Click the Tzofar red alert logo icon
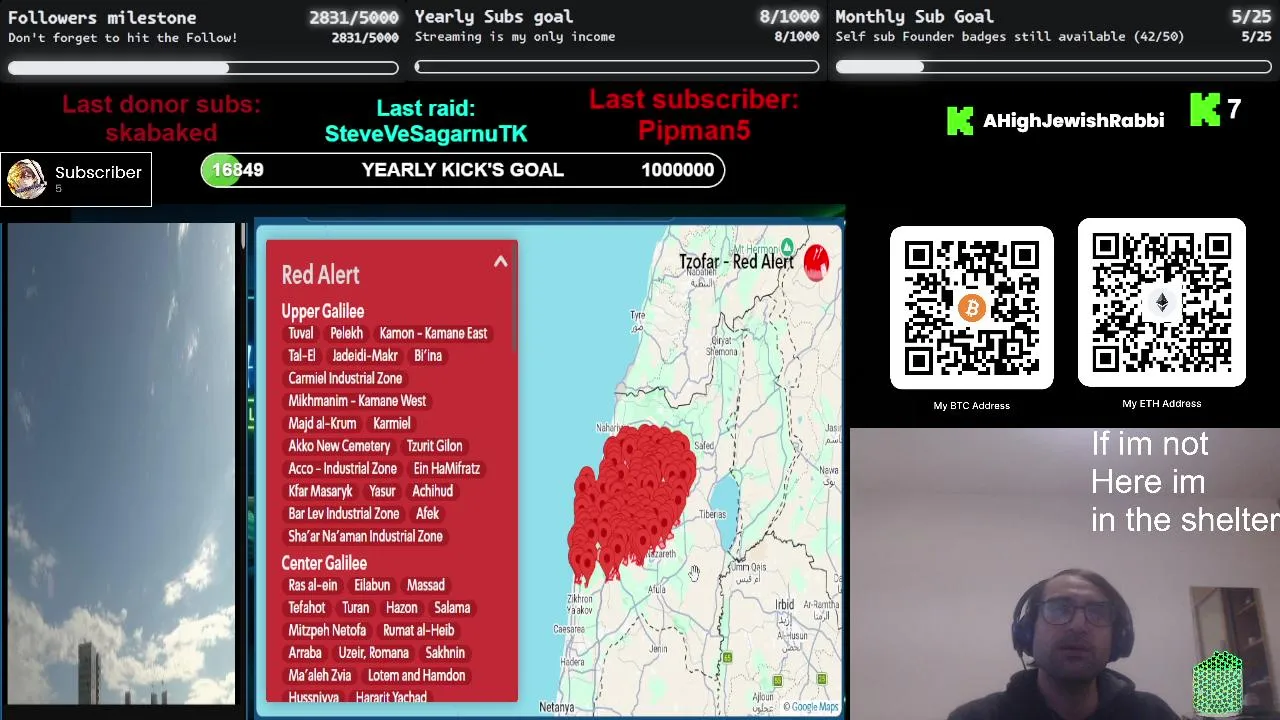Screen dimensions: 1280x720 816,262
